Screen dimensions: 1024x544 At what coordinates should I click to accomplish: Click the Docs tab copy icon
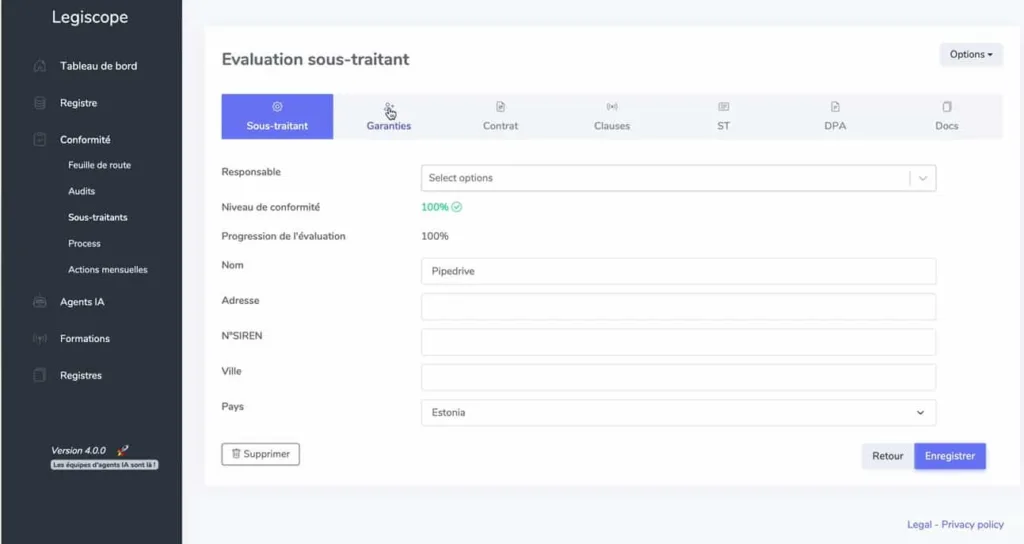[947, 107]
